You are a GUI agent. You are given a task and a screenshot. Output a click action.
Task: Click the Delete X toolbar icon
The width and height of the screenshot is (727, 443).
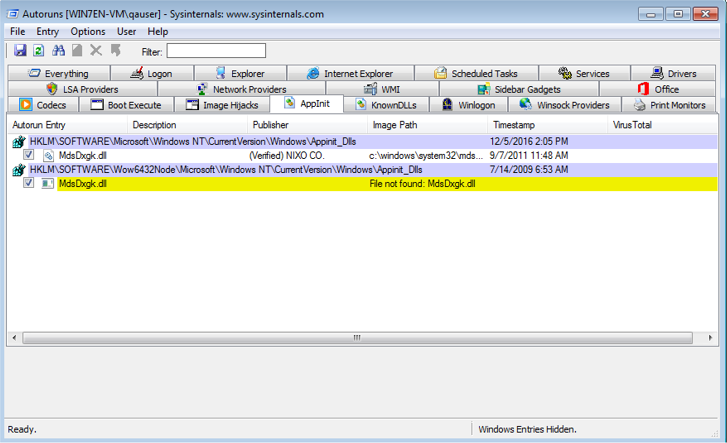(x=96, y=50)
